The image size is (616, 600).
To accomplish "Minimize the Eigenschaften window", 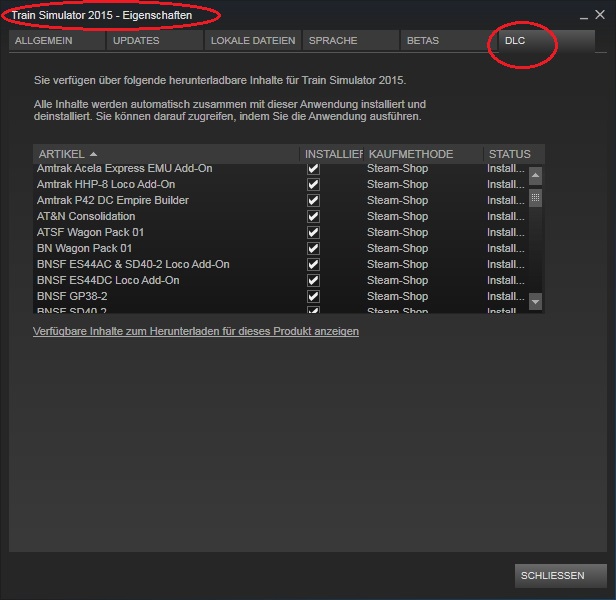I will 584,16.
